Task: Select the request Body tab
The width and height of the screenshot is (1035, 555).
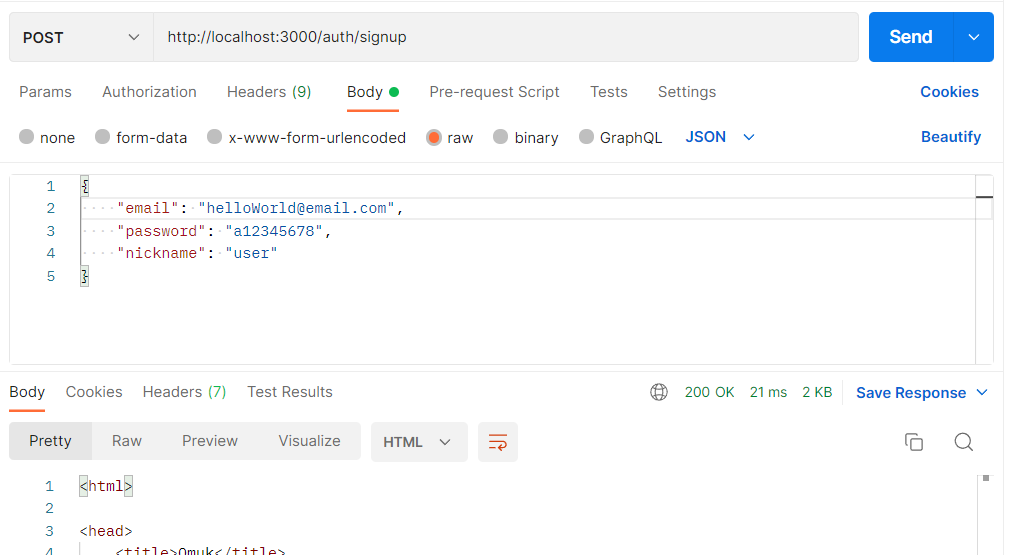Action: [373, 92]
